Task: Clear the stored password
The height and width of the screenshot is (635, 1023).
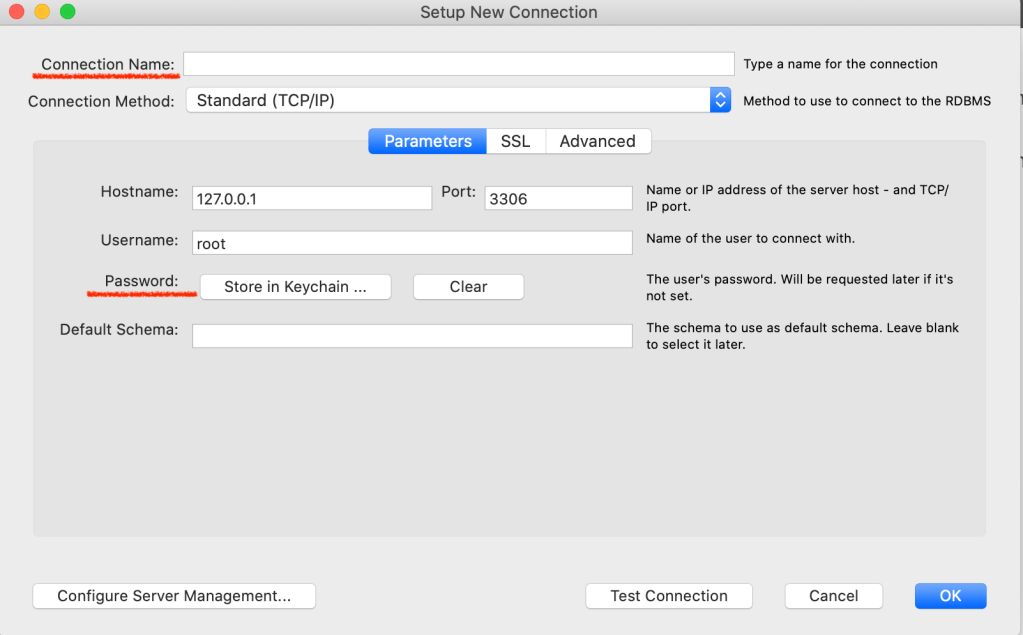Action: coord(468,287)
